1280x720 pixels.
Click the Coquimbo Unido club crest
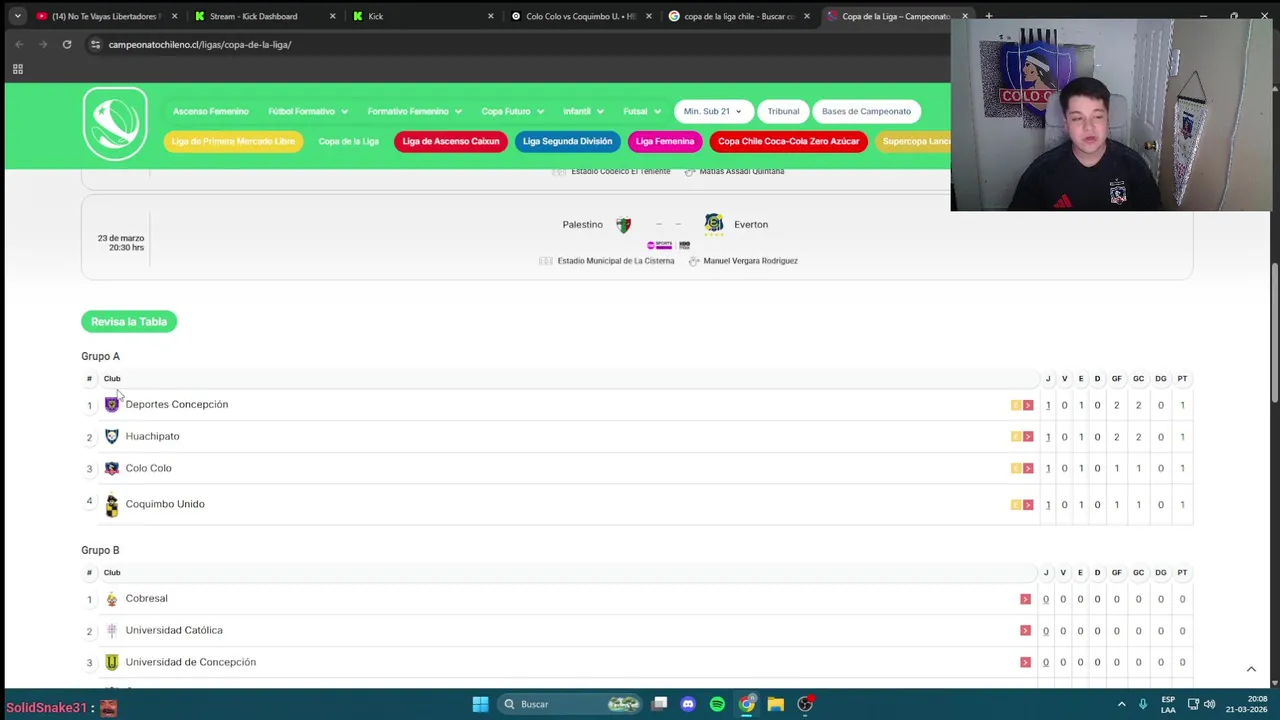point(112,505)
